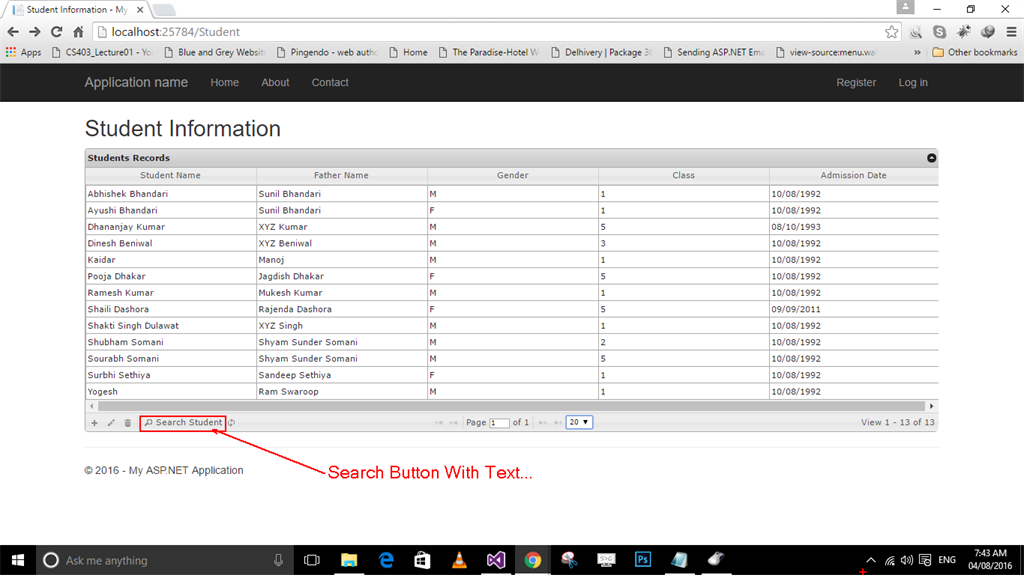Delete selected row with the trash icon
This screenshot has width=1024, height=575.
pos(128,423)
